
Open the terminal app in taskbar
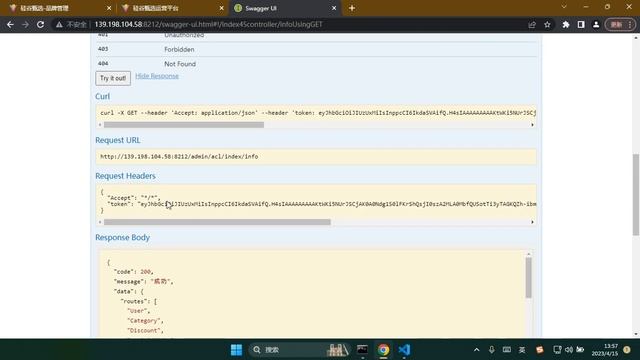[362, 350]
